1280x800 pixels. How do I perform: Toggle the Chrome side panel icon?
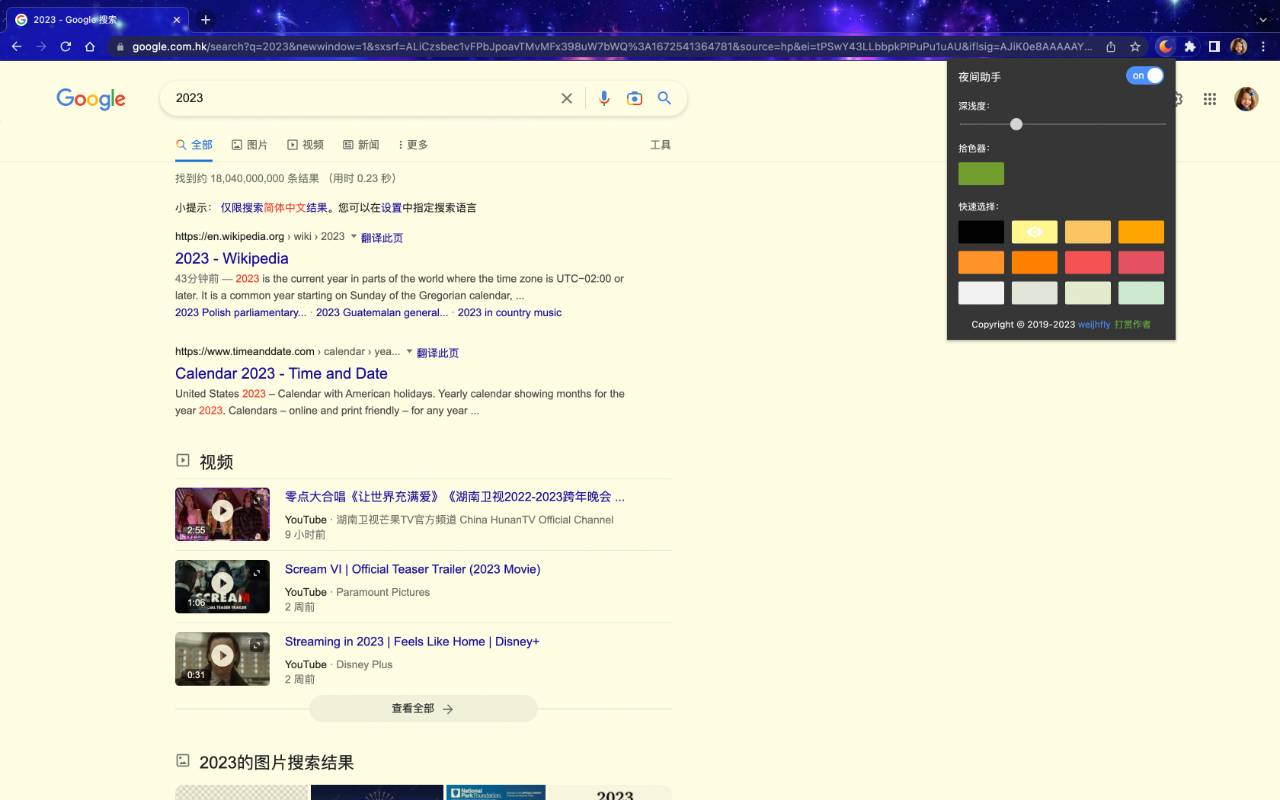tap(1214, 46)
